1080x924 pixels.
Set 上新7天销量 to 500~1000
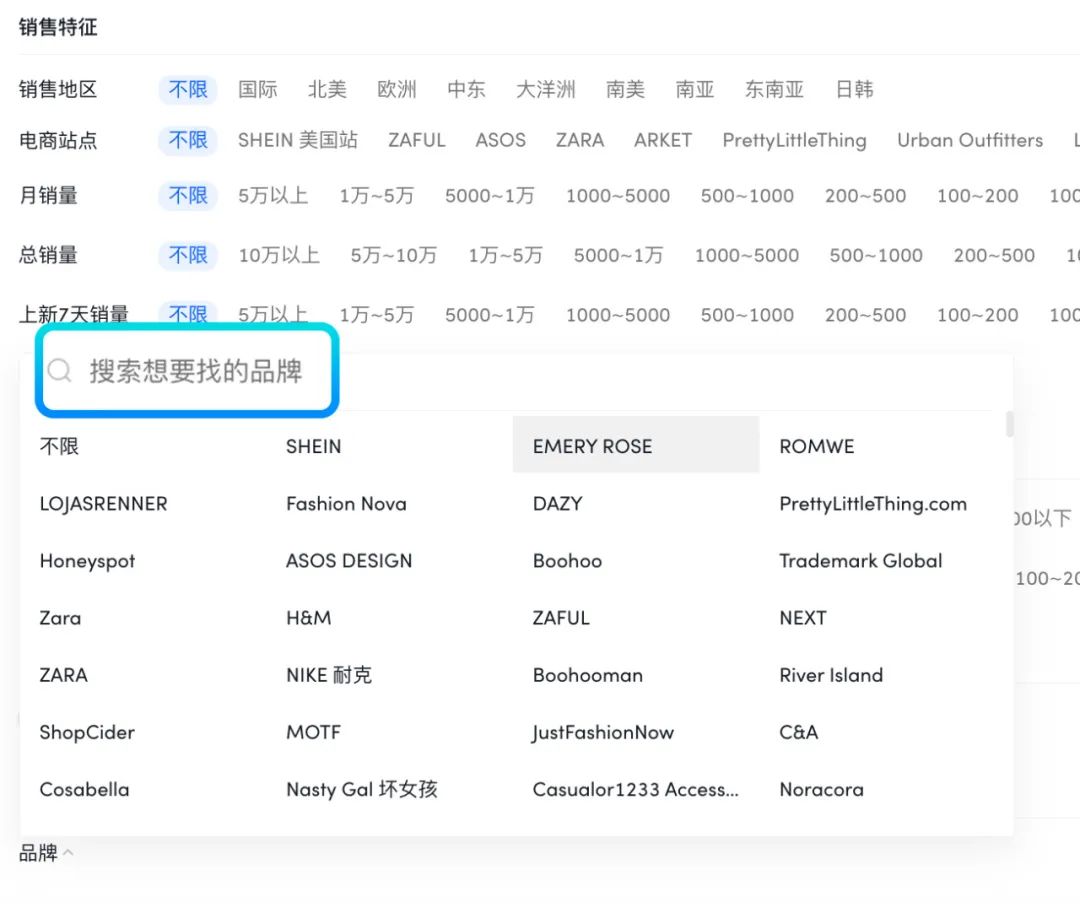tap(747, 315)
